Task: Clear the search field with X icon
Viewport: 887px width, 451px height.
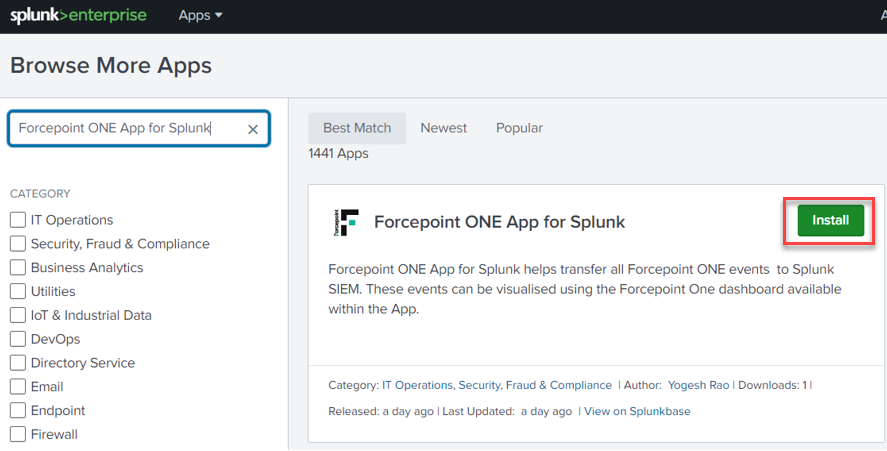Action: [x=253, y=129]
